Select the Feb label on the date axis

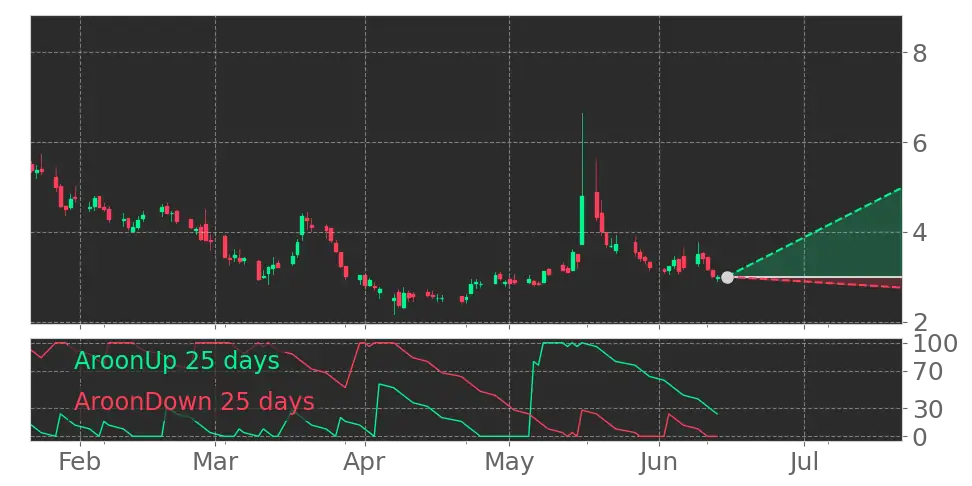click(80, 462)
